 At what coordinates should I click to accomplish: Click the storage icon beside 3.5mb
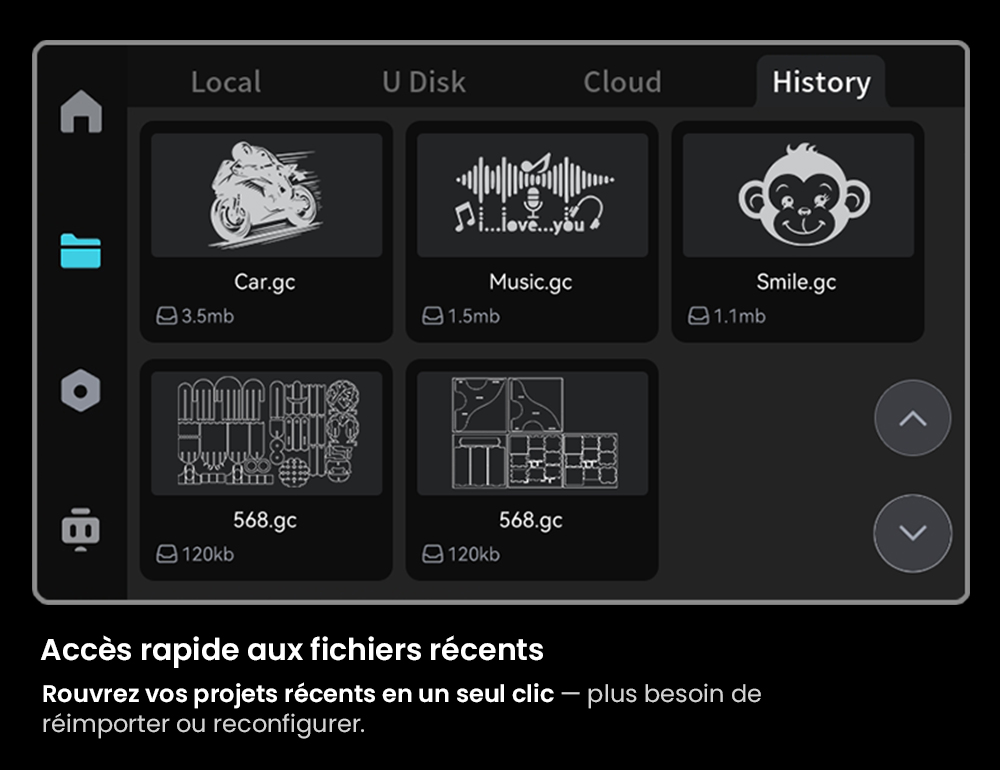click(x=166, y=316)
